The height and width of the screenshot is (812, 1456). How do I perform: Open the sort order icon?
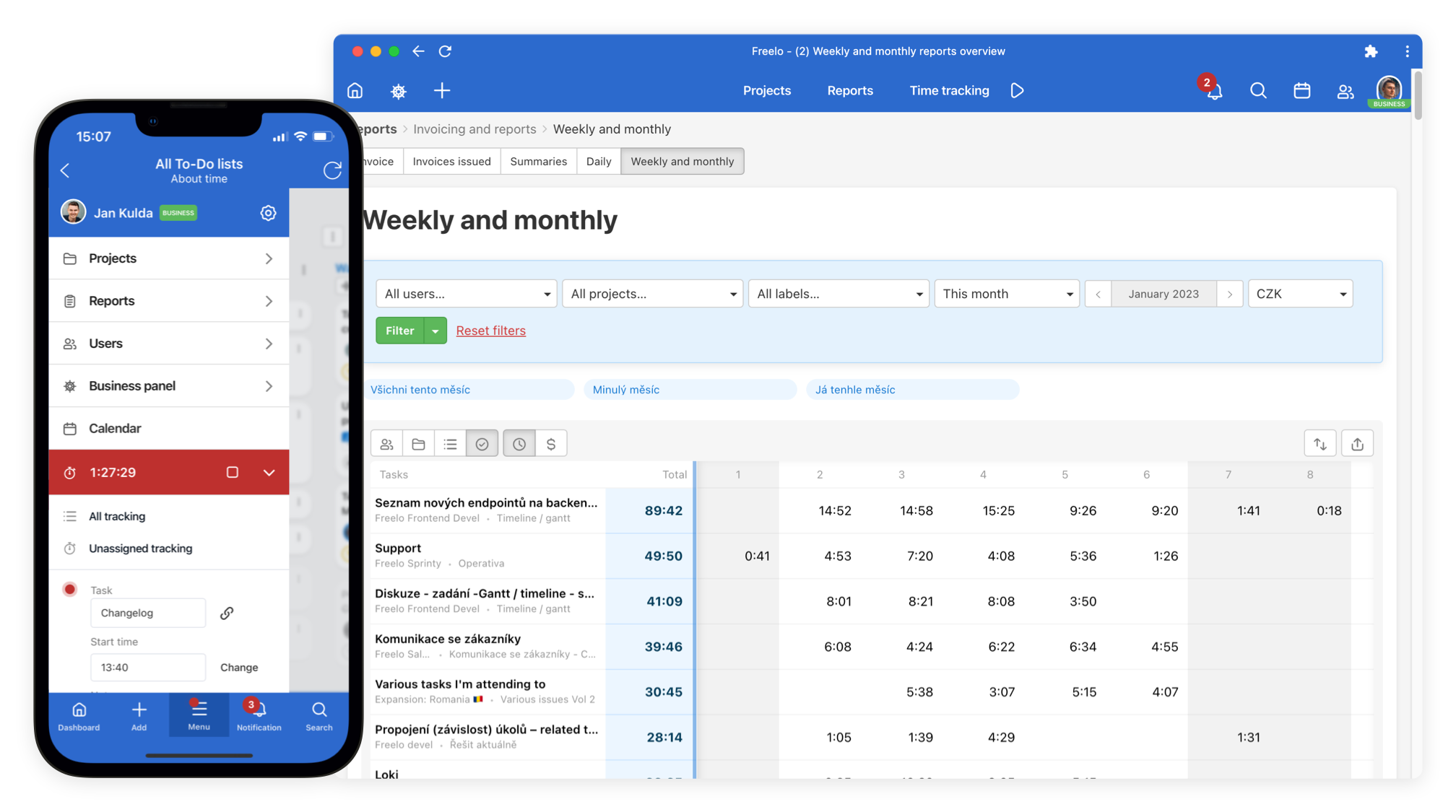pyautogui.click(x=1320, y=442)
